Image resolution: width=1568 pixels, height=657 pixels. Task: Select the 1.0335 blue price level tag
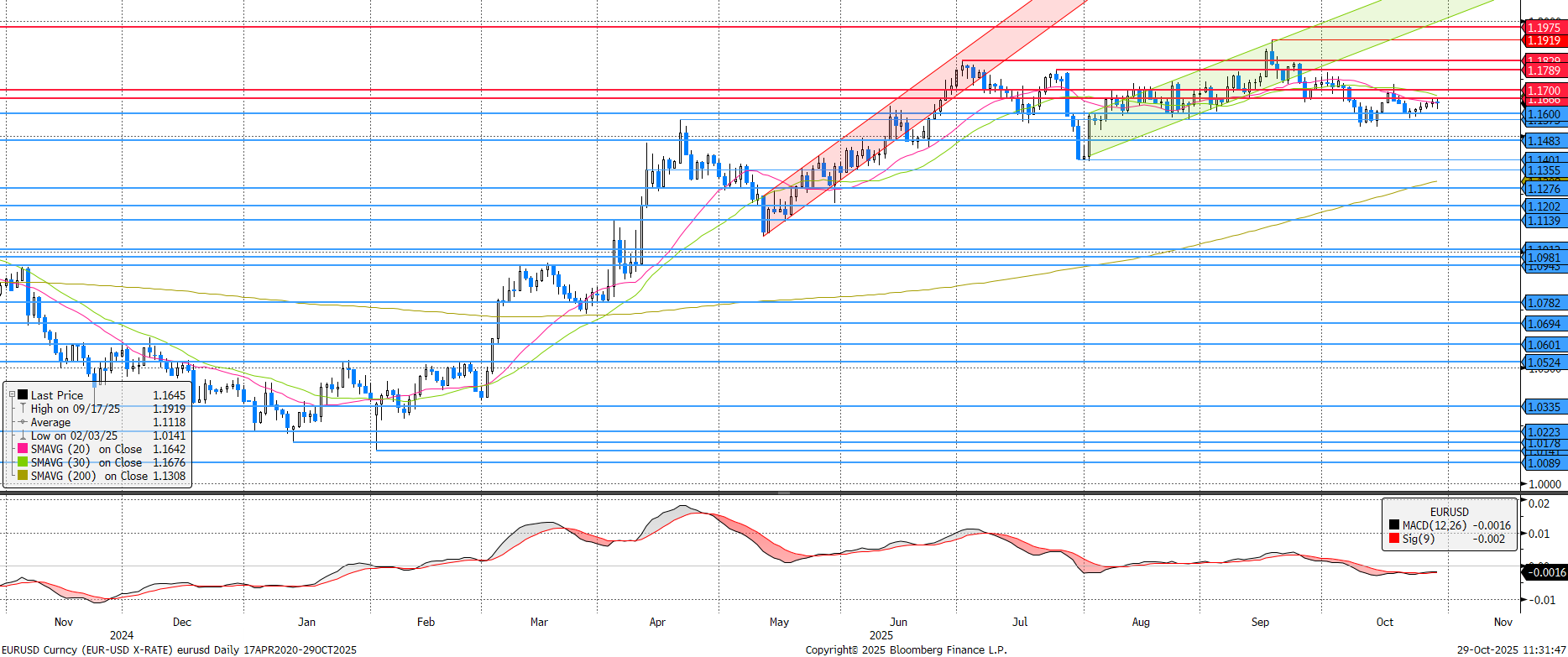1543,408
